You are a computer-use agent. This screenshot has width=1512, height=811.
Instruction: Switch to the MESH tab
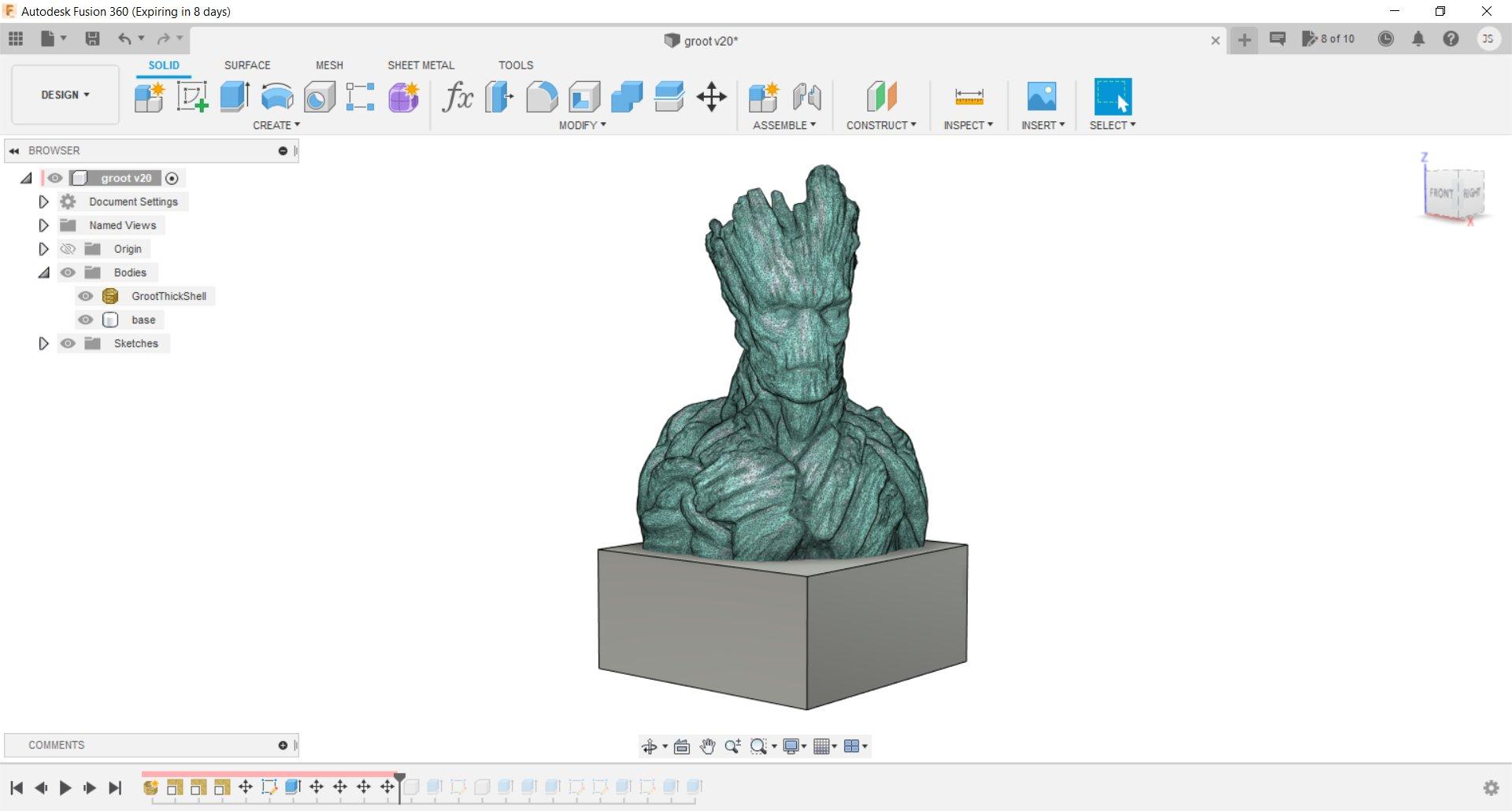coord(329,65)
